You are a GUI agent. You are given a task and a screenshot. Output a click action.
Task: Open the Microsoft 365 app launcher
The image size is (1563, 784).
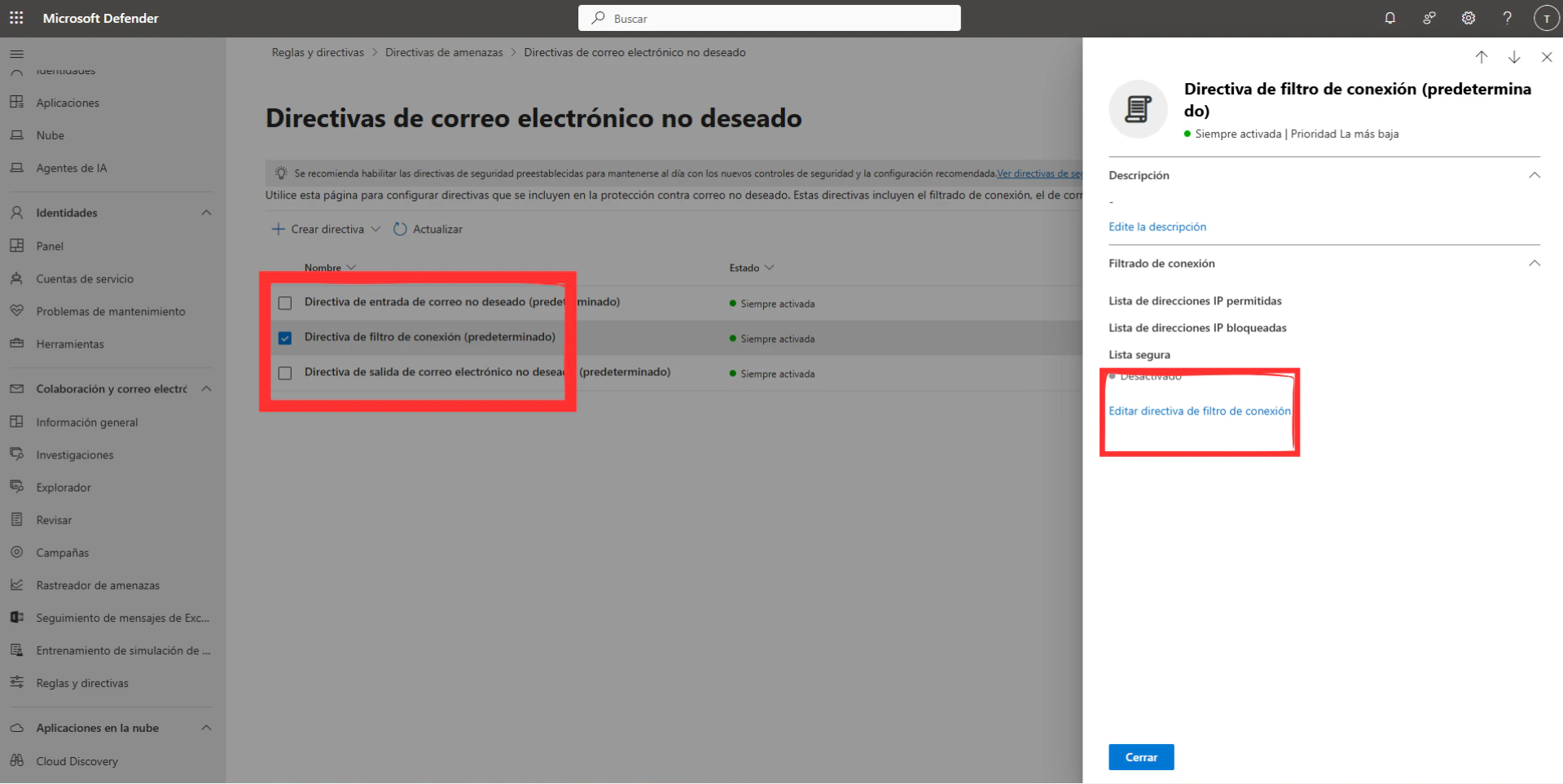point(16,18)
